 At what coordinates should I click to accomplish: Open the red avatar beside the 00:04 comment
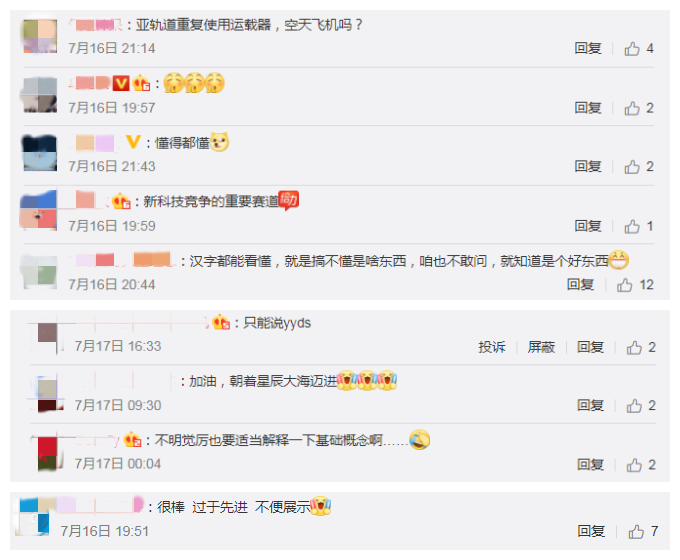(x=47, y=453)
